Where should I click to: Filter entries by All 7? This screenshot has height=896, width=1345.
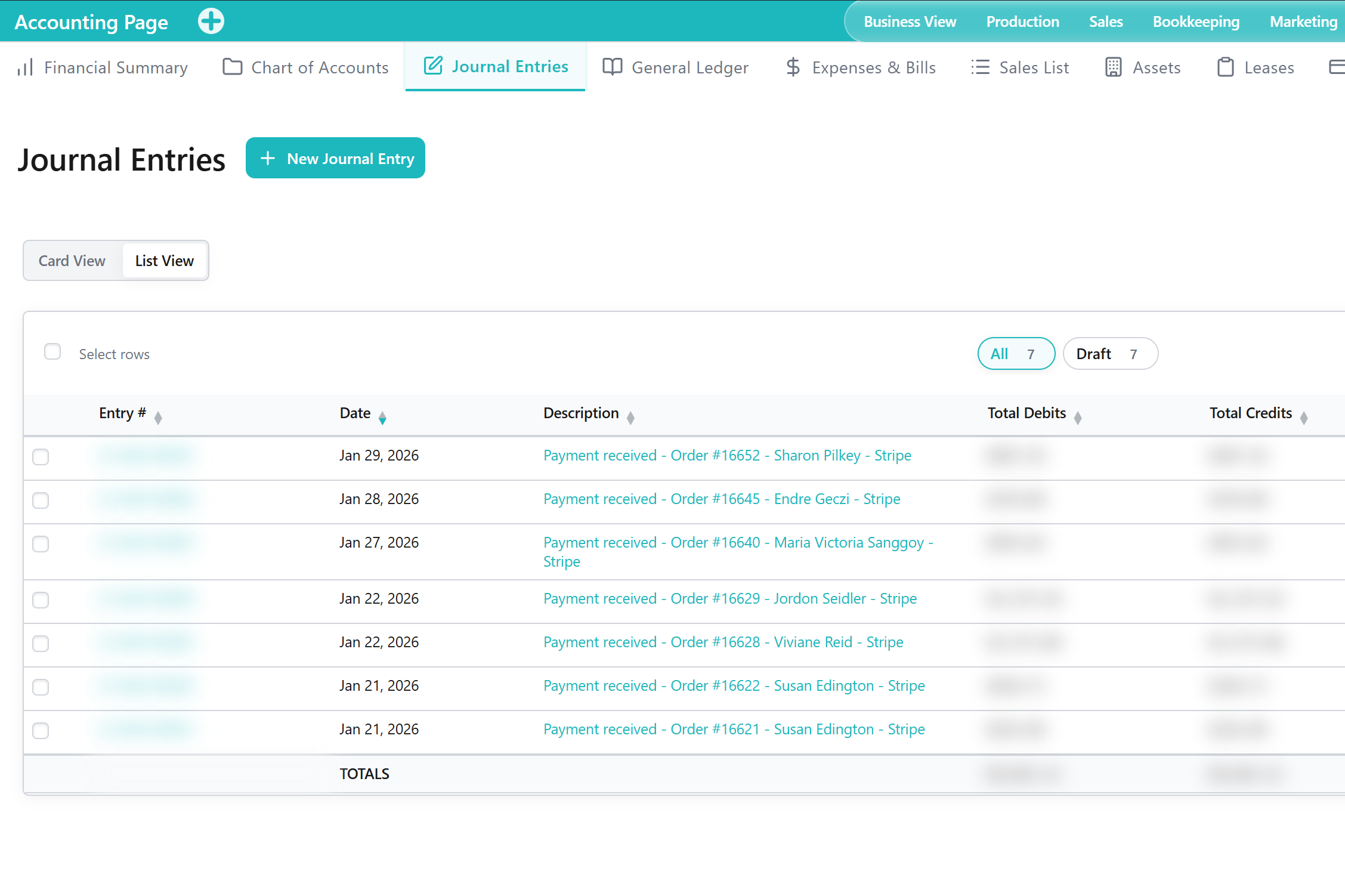[1016, 354]
